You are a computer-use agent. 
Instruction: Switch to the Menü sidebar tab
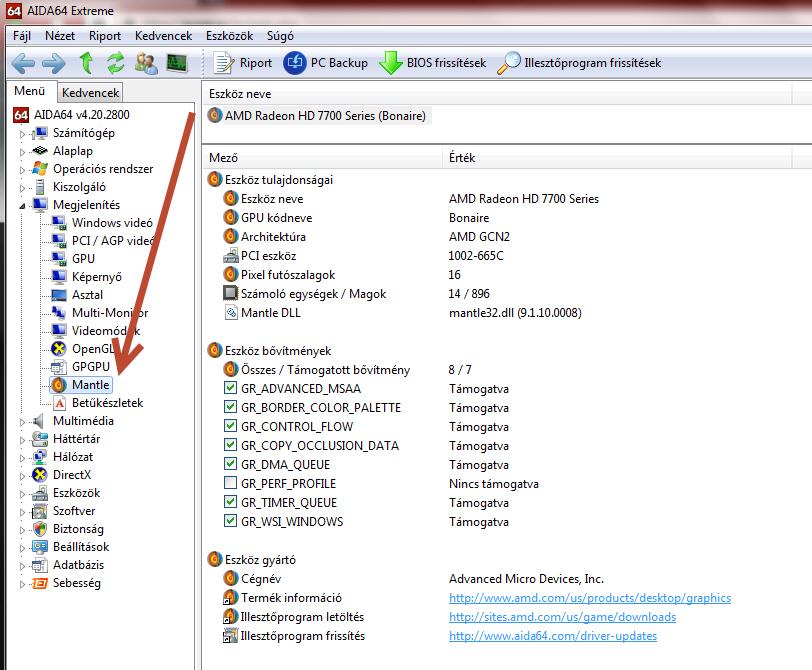pyautogui.click(x=30, y=91)
